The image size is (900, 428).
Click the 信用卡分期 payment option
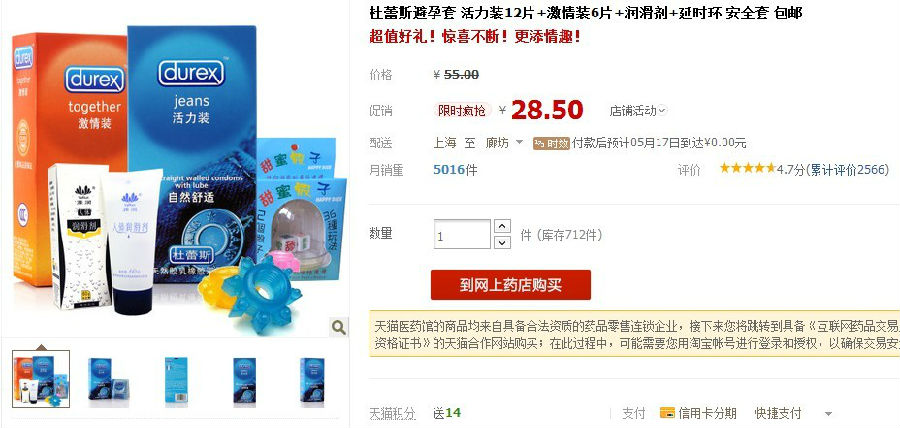click(x=698, y=413)
